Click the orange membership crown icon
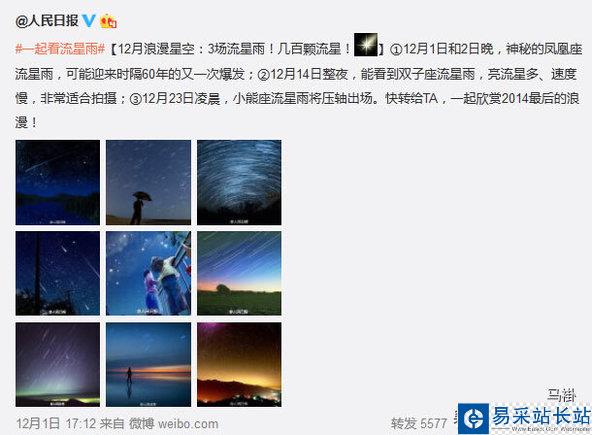 (108, 21)
